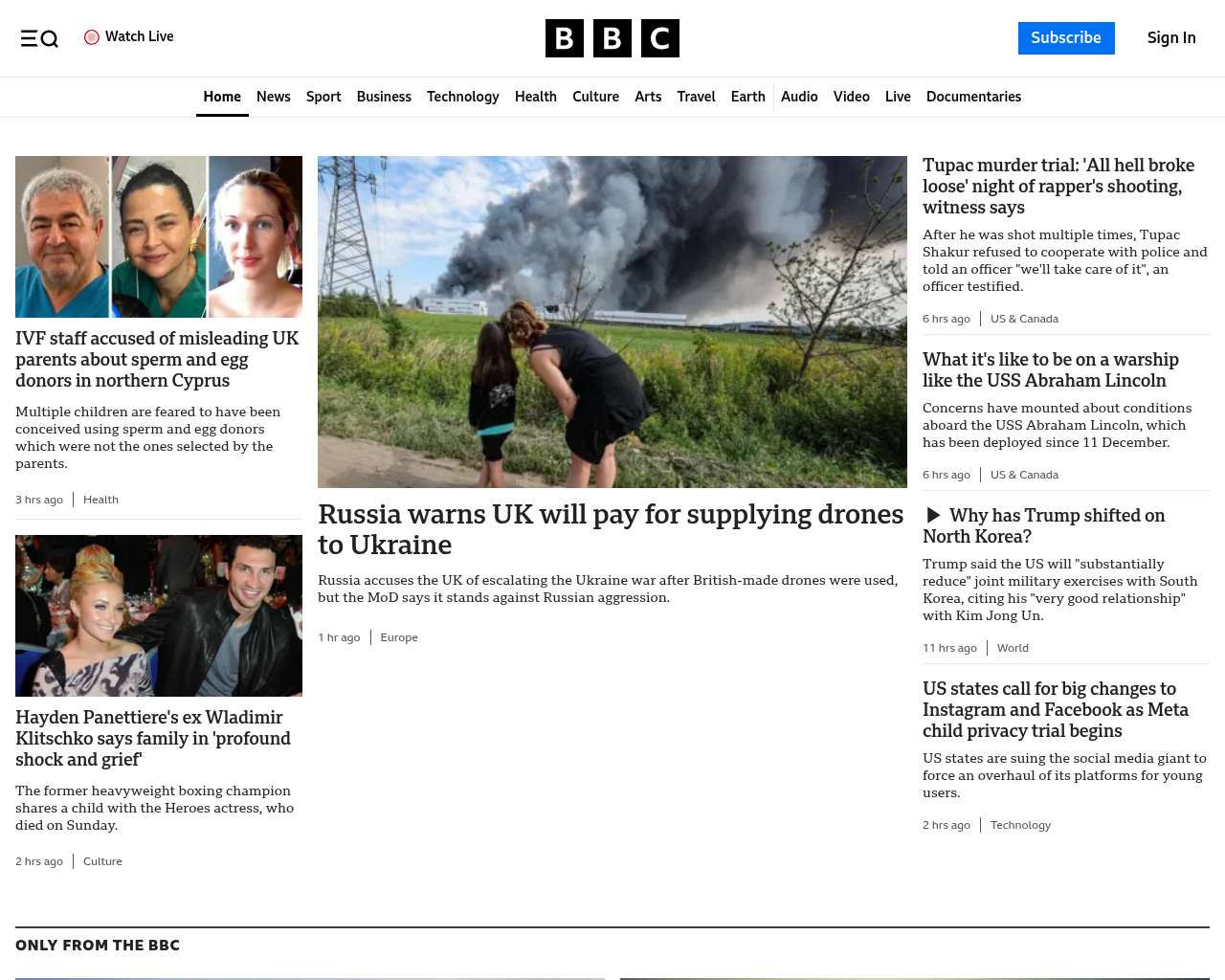Click the Europe tag under Russia story
This screenshot has height=980, width=1225.
399,637
